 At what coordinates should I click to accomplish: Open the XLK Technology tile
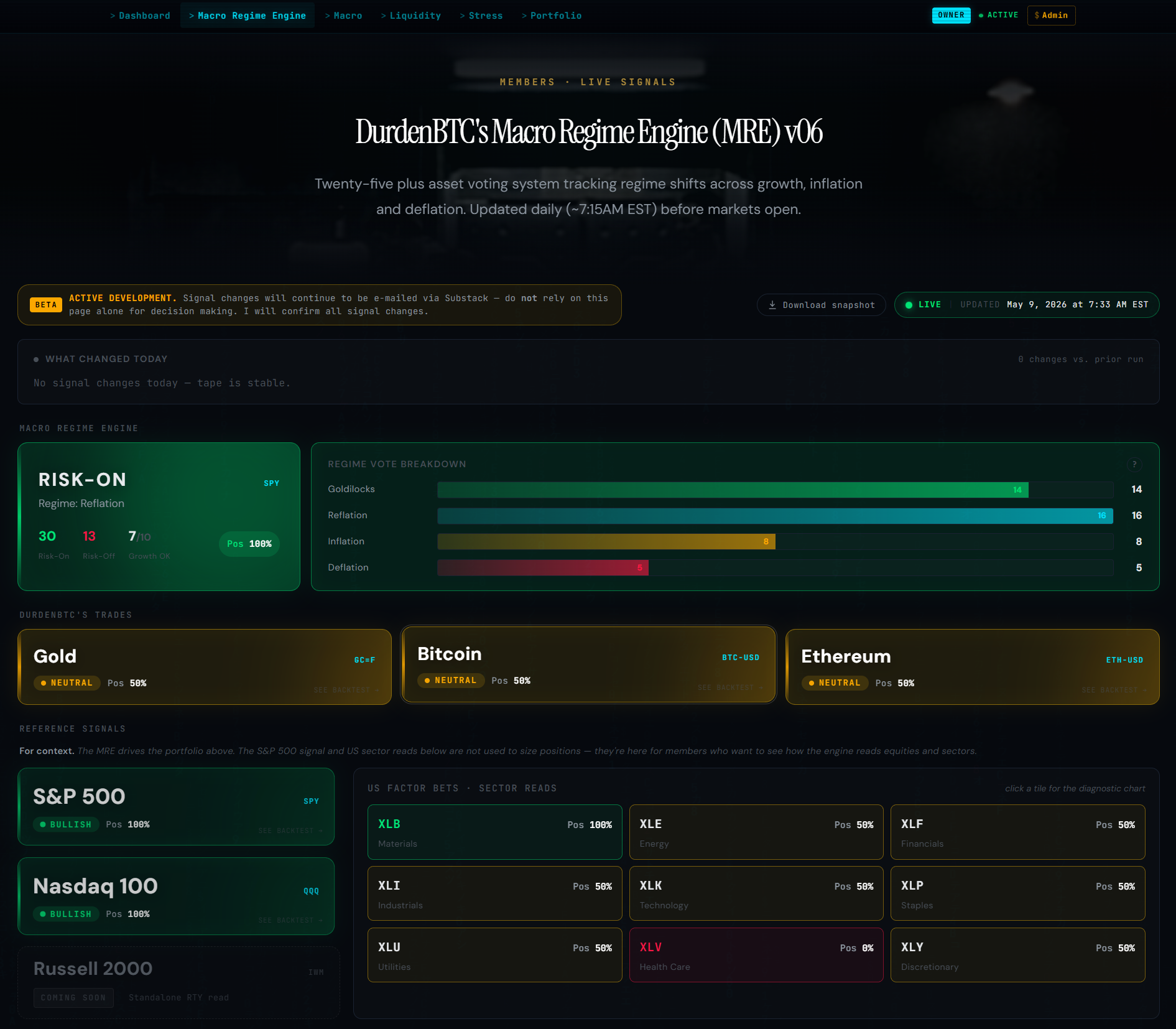pos(756,893)
